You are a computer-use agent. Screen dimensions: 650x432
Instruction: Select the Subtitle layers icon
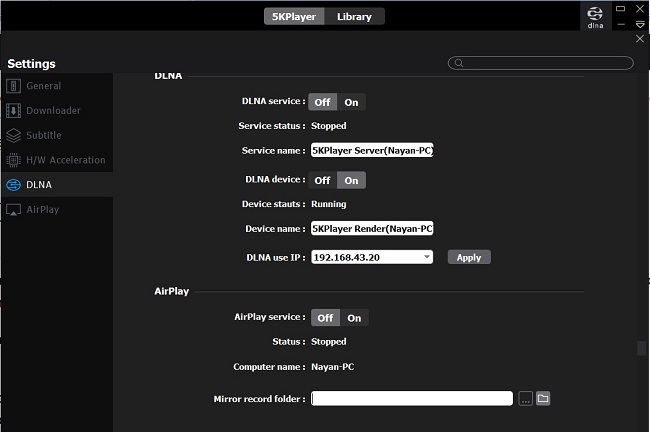coord(13,135)
